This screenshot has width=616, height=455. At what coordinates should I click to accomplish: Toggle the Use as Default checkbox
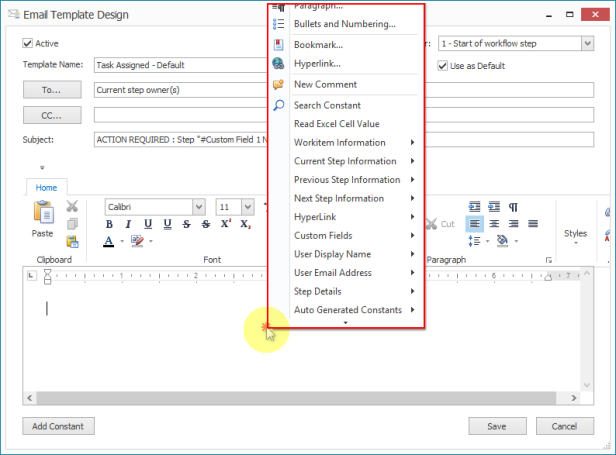tap(442, 66)
